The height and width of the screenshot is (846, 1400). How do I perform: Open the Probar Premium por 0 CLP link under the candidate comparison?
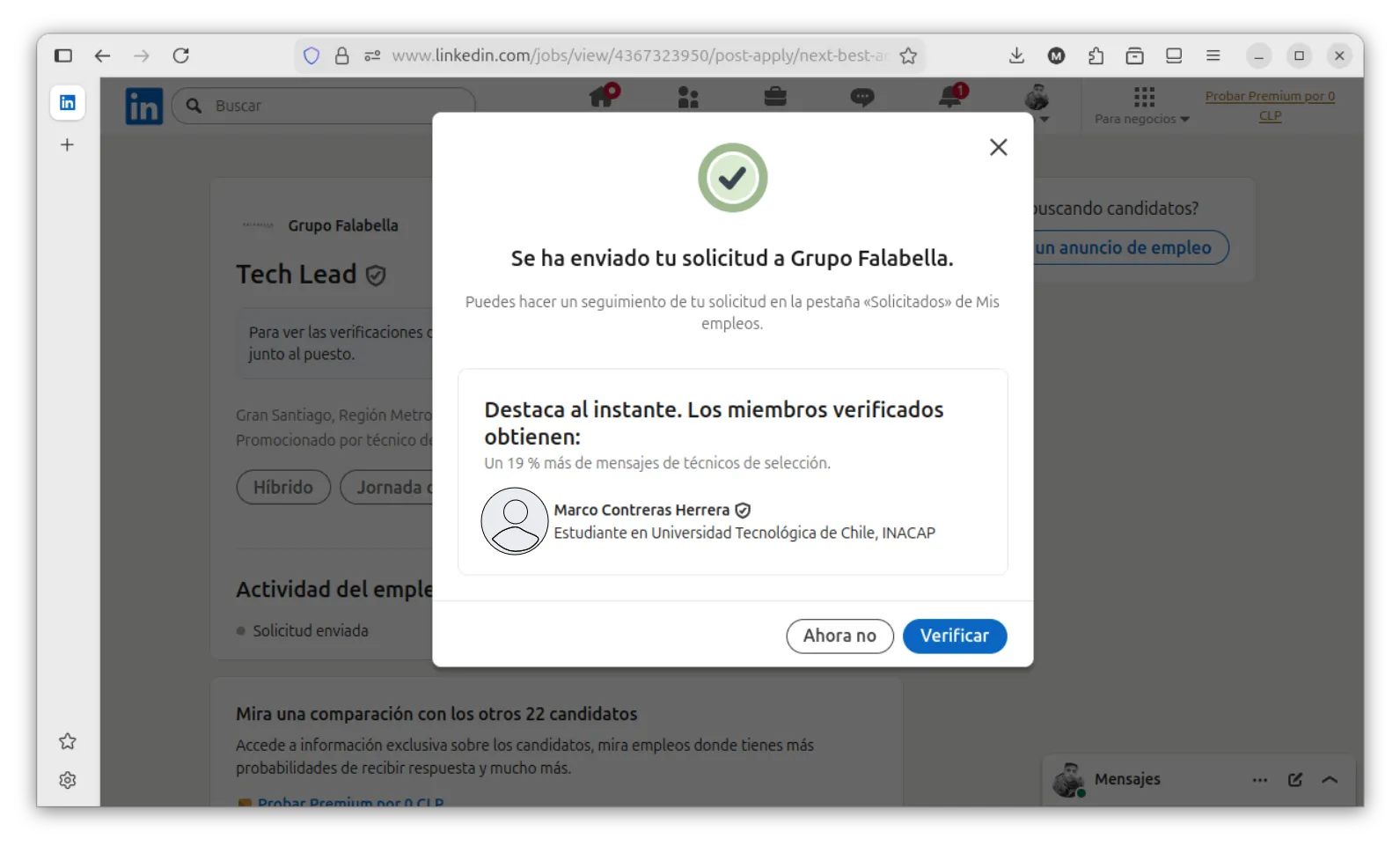point(350,802)
